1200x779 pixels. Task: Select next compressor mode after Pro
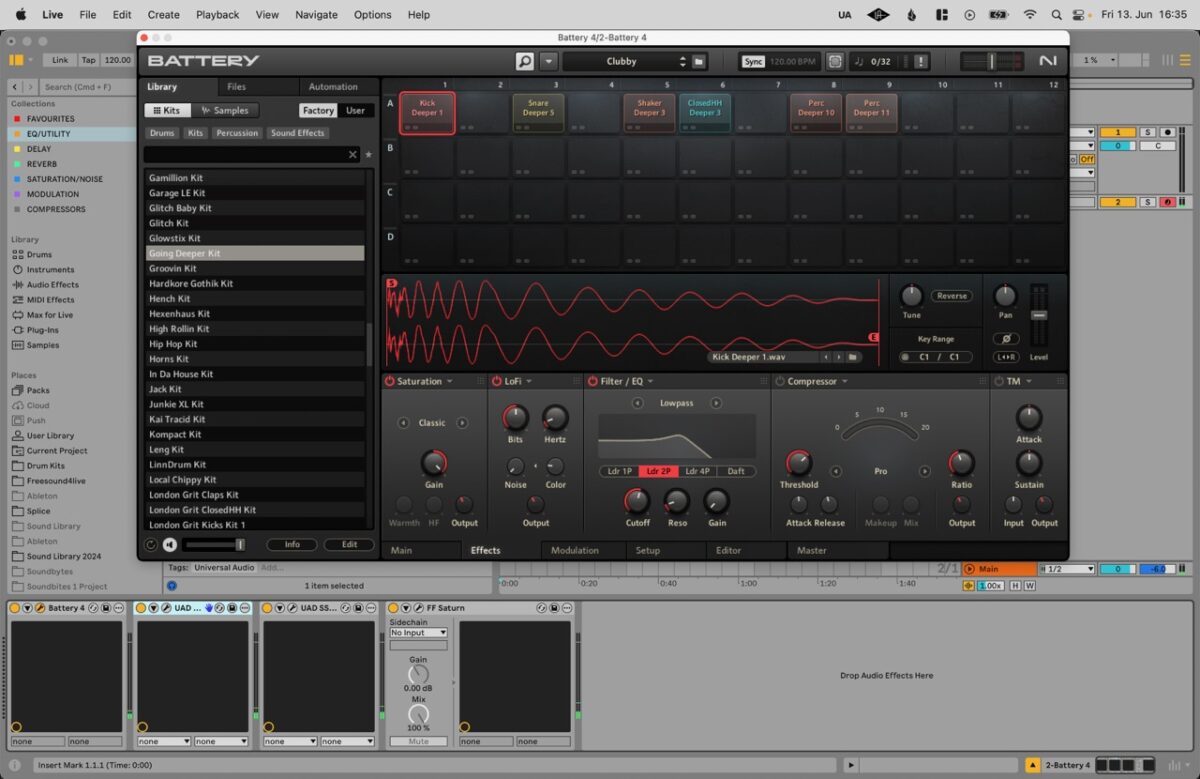pyautogui.click(x=925, y=471)
